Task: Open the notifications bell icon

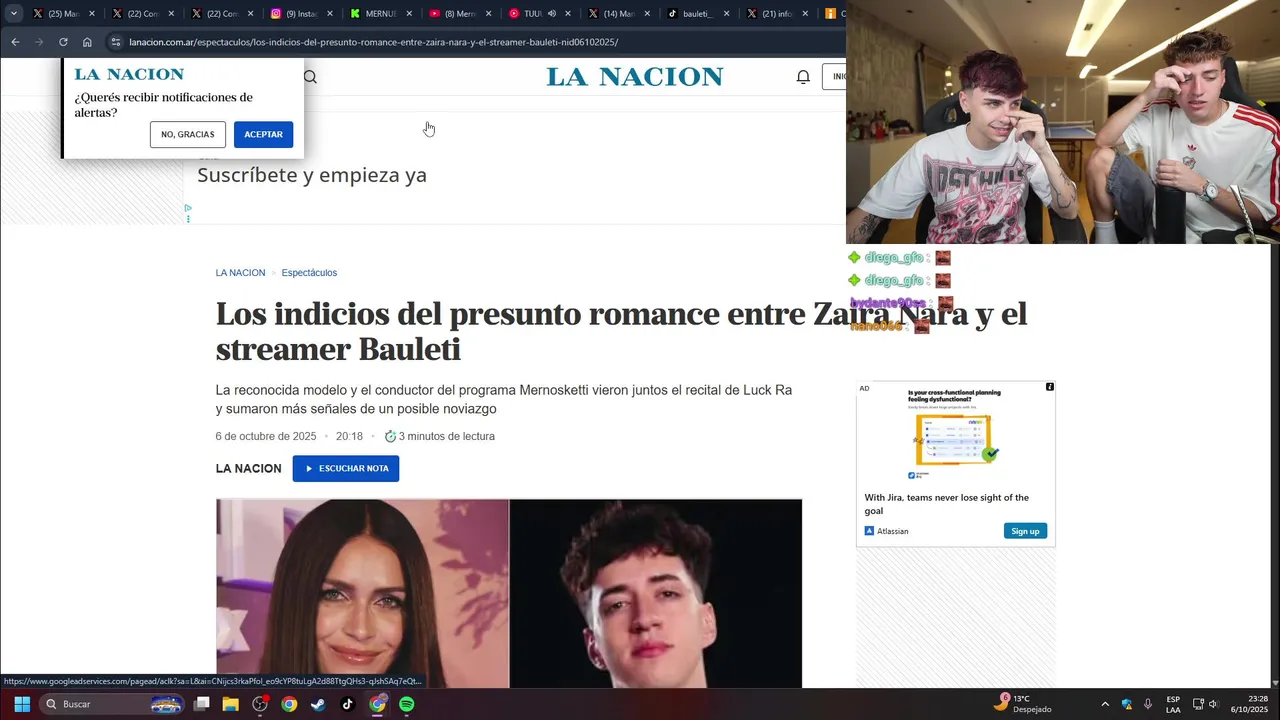Action: pos(803,77)
